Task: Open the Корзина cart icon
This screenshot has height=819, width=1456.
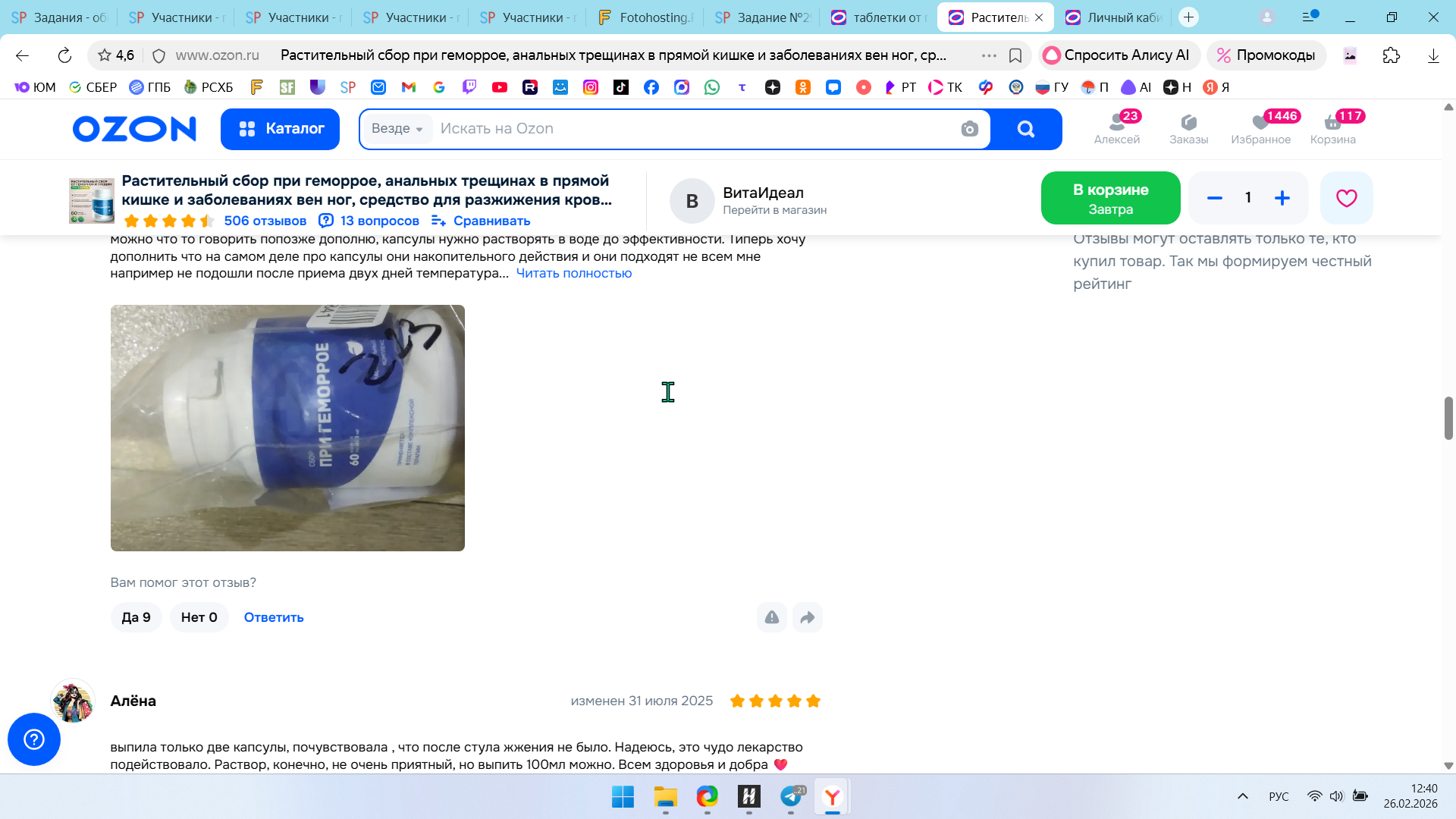Action: [x=1332, y=128]
